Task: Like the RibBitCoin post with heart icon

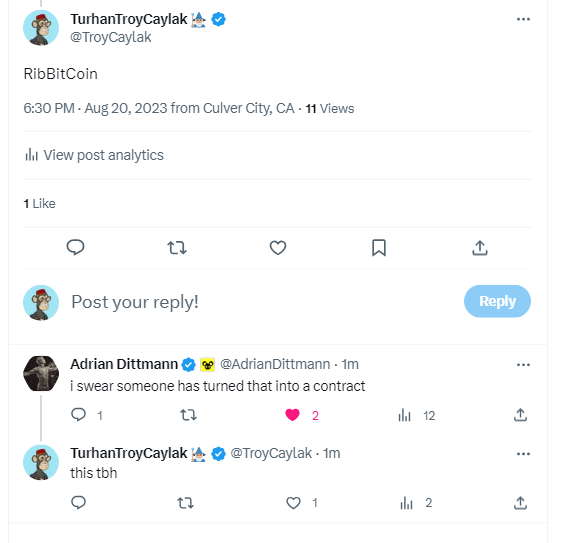Action: (278, 248)
